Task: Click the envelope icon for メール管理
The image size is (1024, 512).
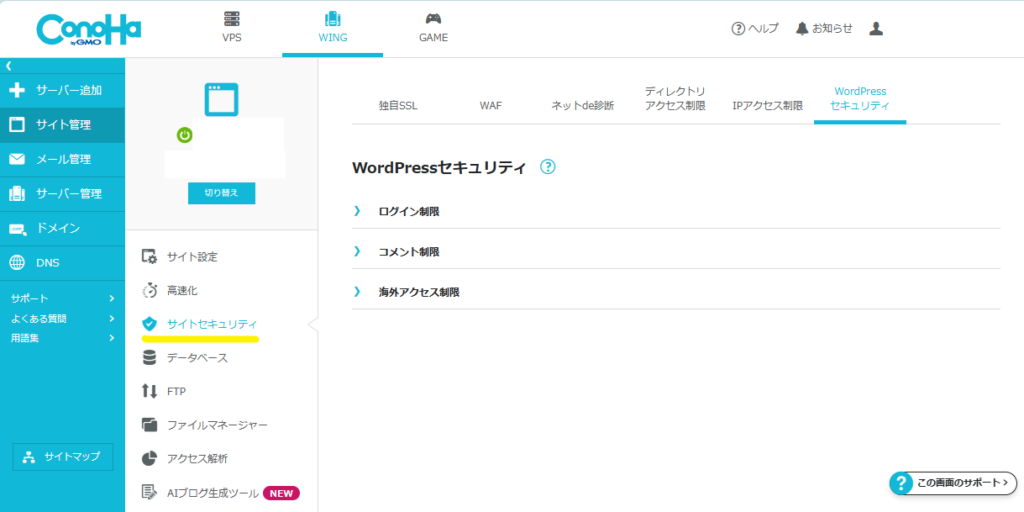Action: (x=18, y=159)
